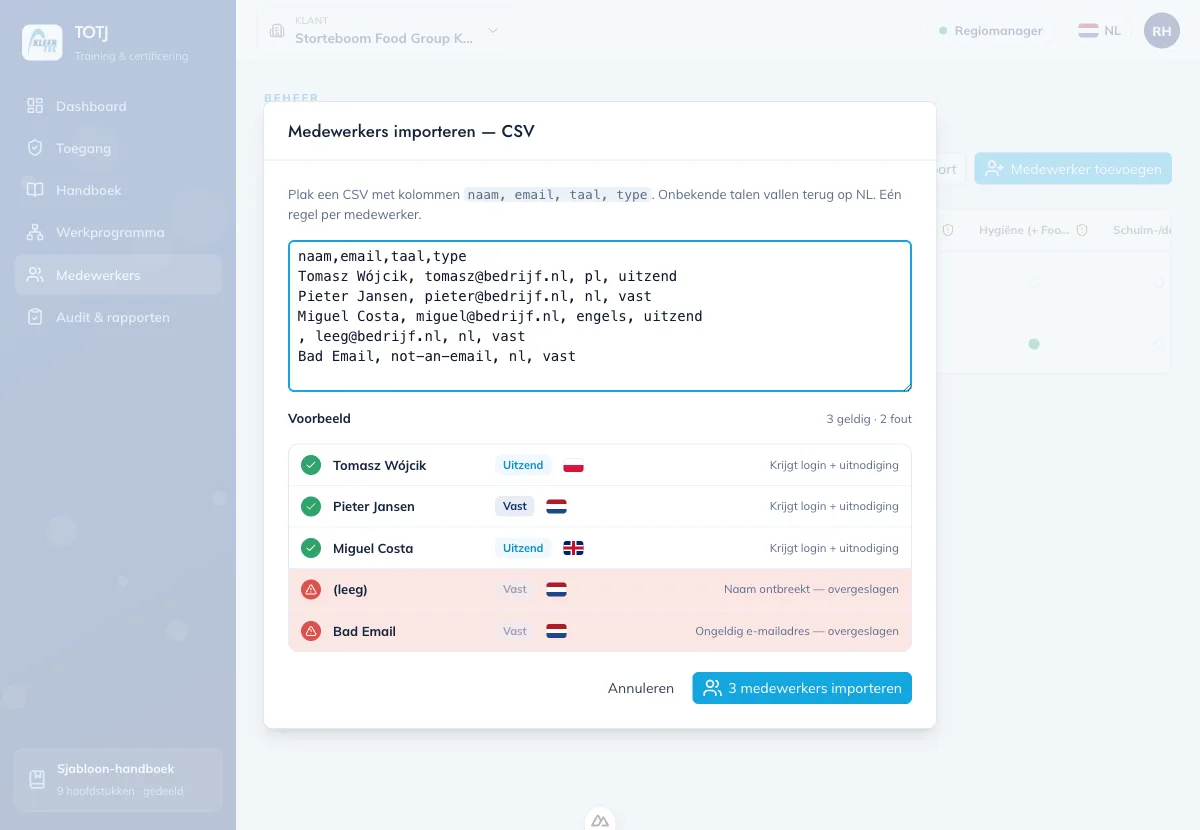Click the Dutch flag on the (leeg) row
Image resolution: width=1200 pixels, height=830 pixels.
pyautogui.click(x=557, y=590)
